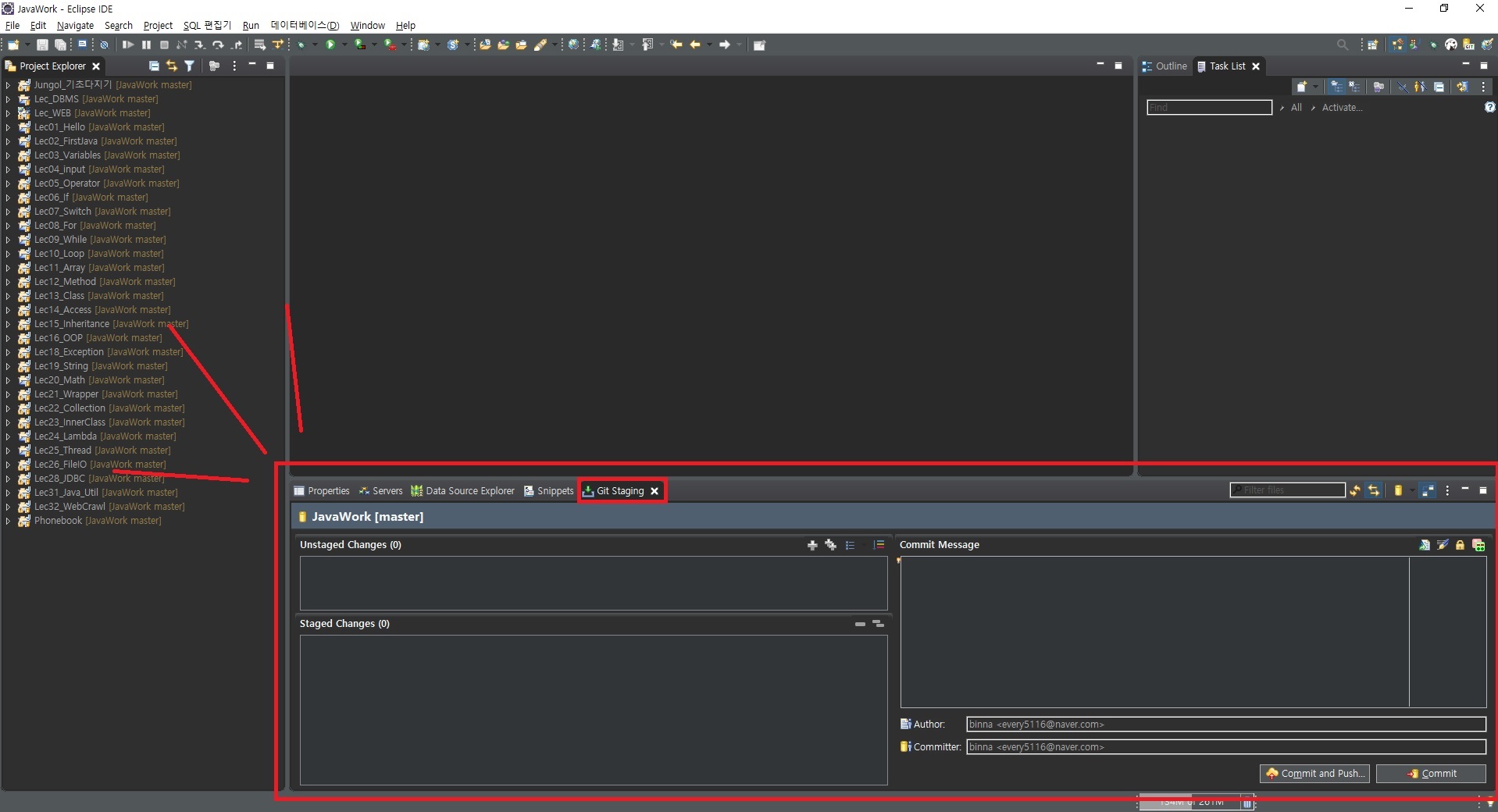Toggle Git Staging column layout

click(x=1428, y=490)
